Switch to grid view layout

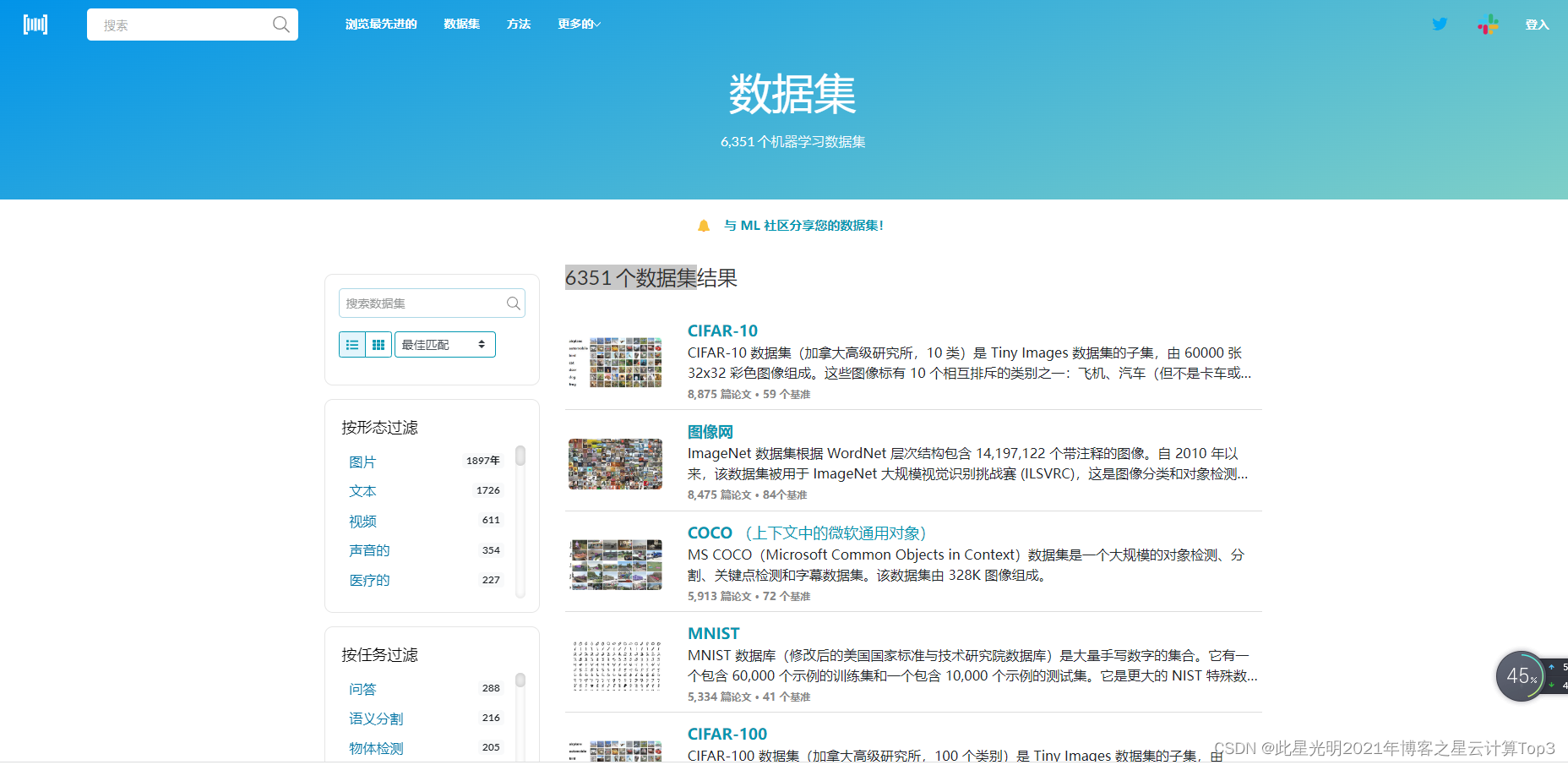(378, 345)
